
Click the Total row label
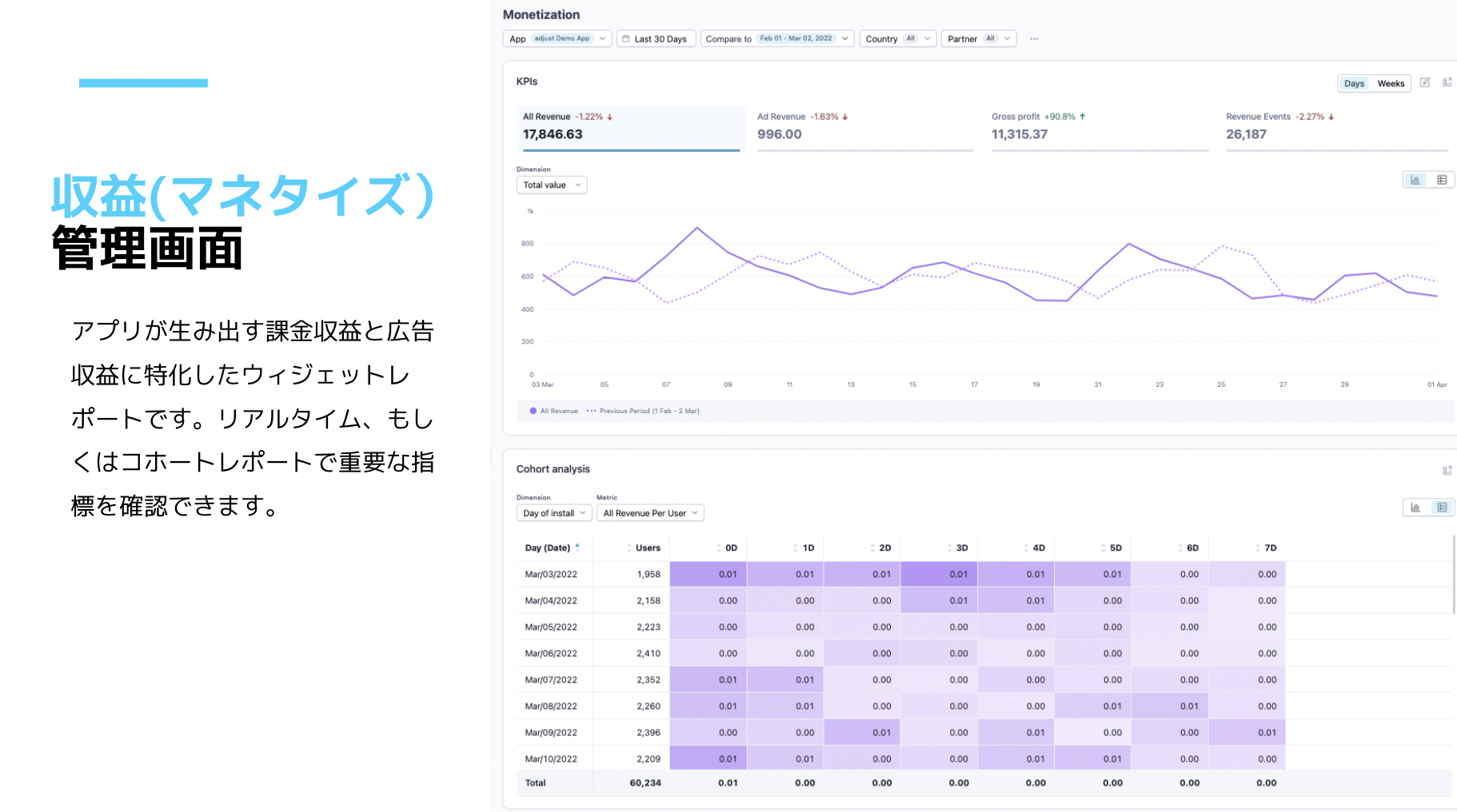(x=535, y=782)
